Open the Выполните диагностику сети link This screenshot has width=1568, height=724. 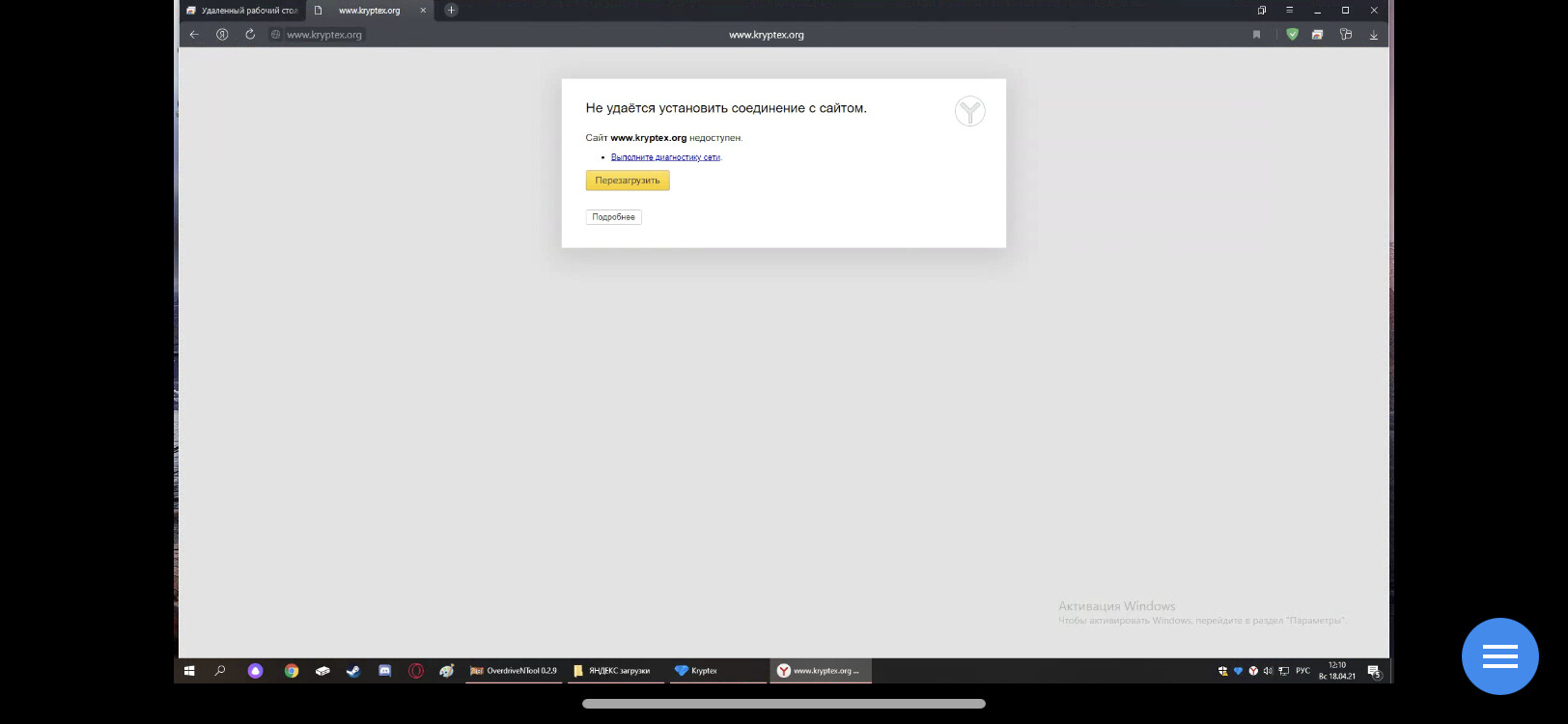coord(666,157)
